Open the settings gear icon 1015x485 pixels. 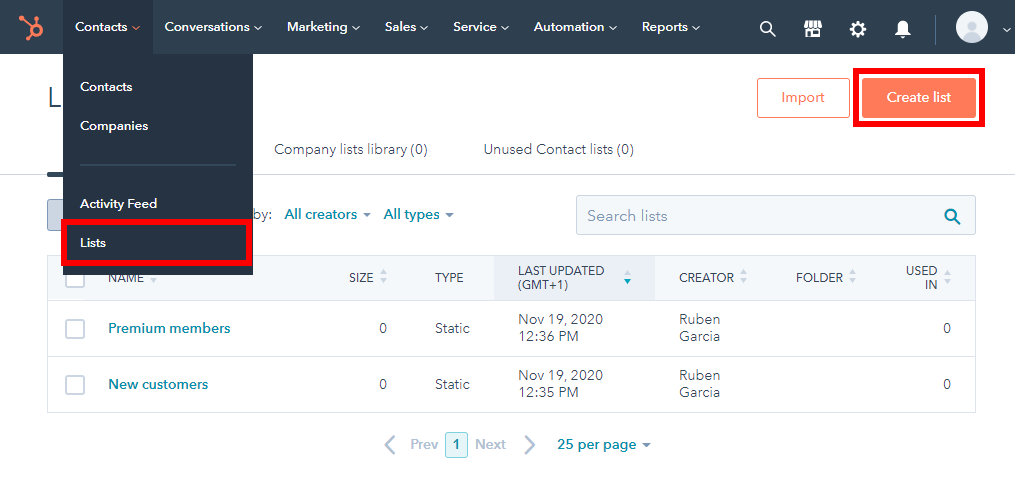[x=858, y=28]
